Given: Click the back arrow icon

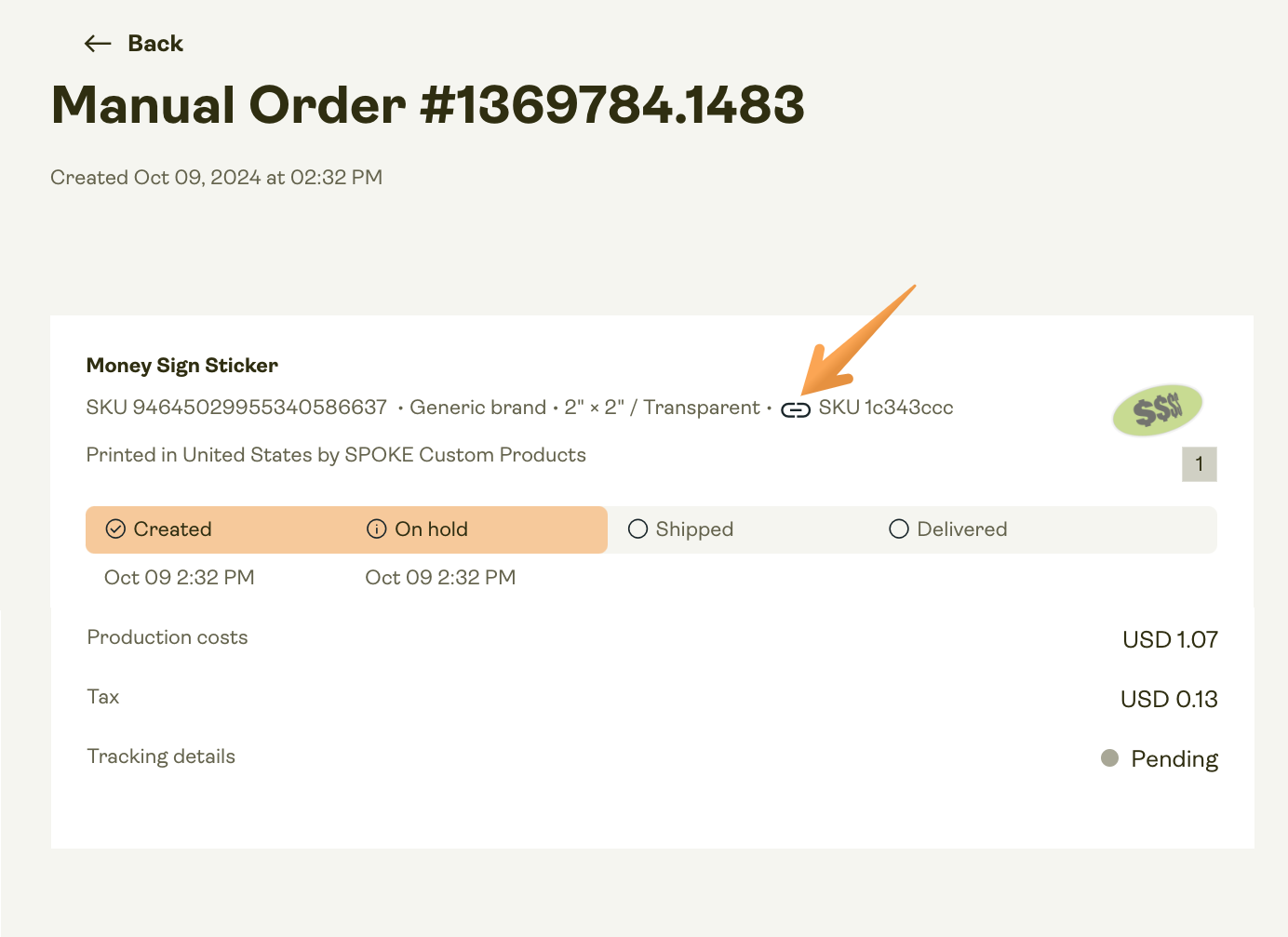Looking at the screenshot, I should (97, 43).
